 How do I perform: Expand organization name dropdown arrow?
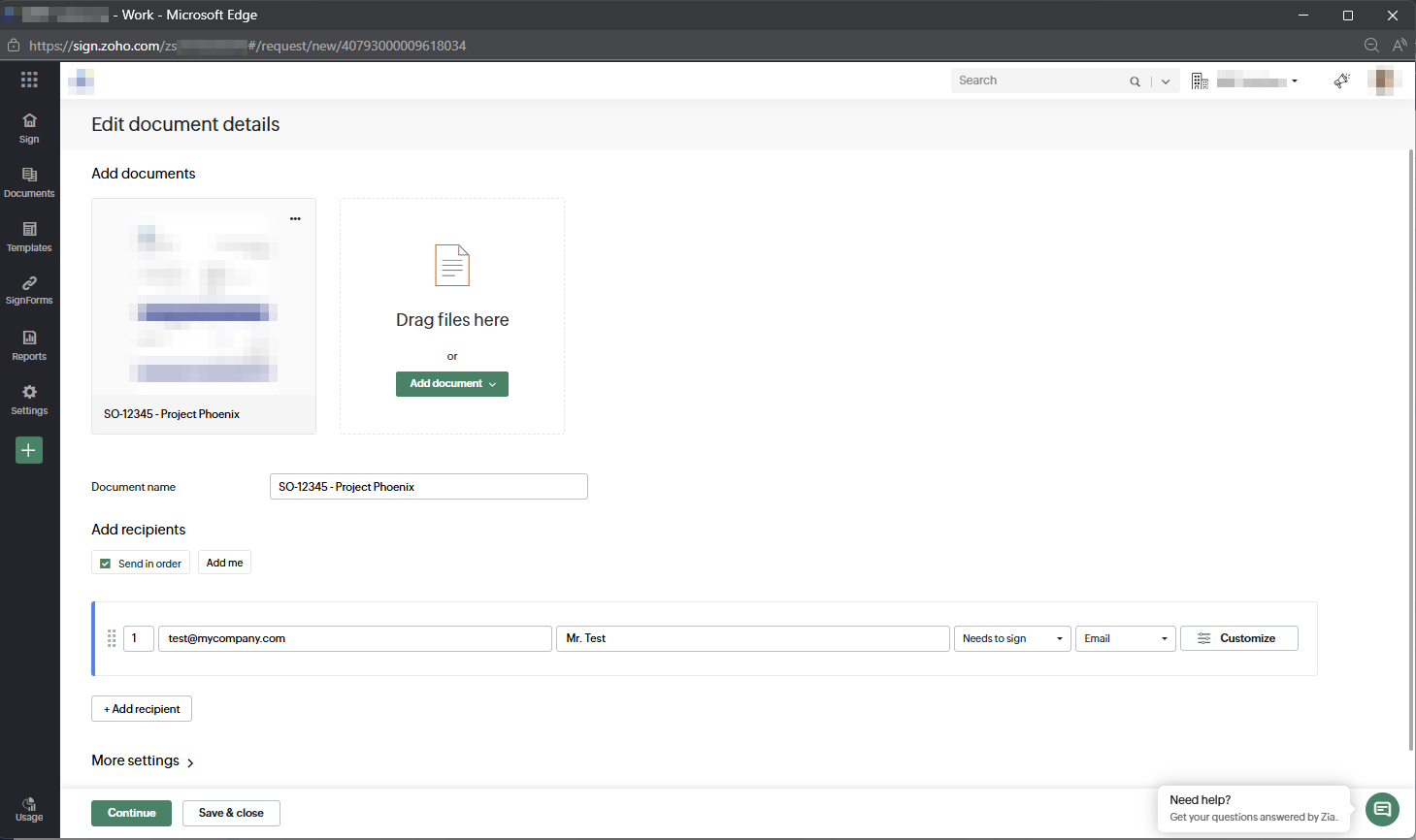[1295, 81]
